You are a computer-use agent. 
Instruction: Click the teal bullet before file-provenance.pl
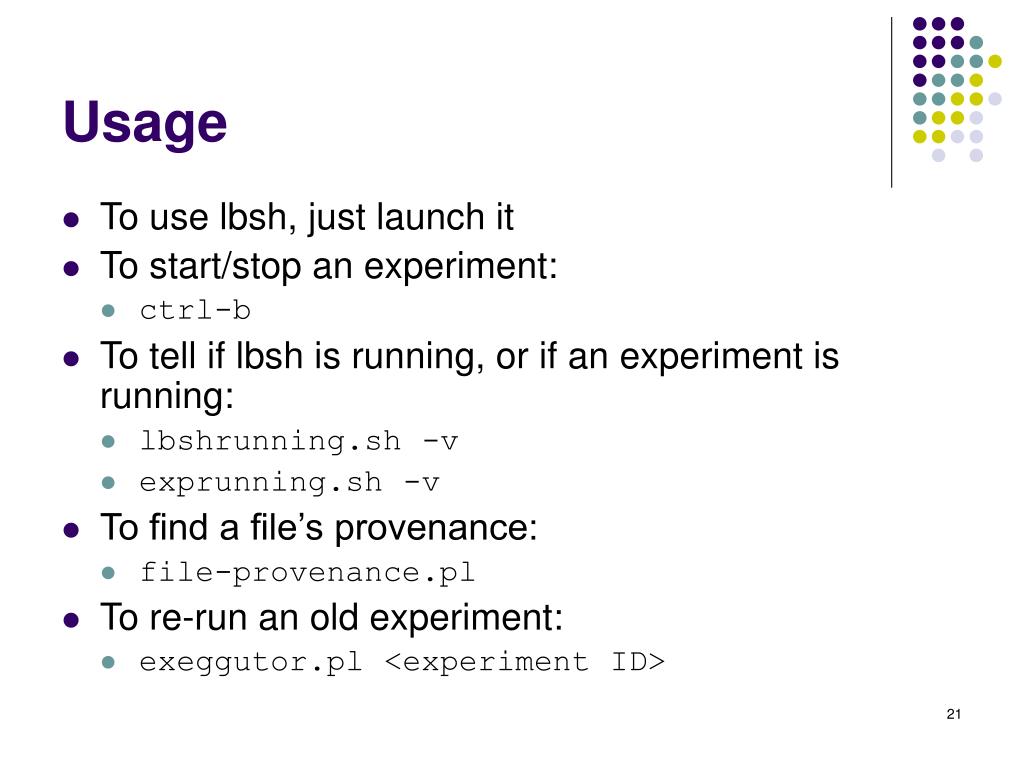pos(108,573)
